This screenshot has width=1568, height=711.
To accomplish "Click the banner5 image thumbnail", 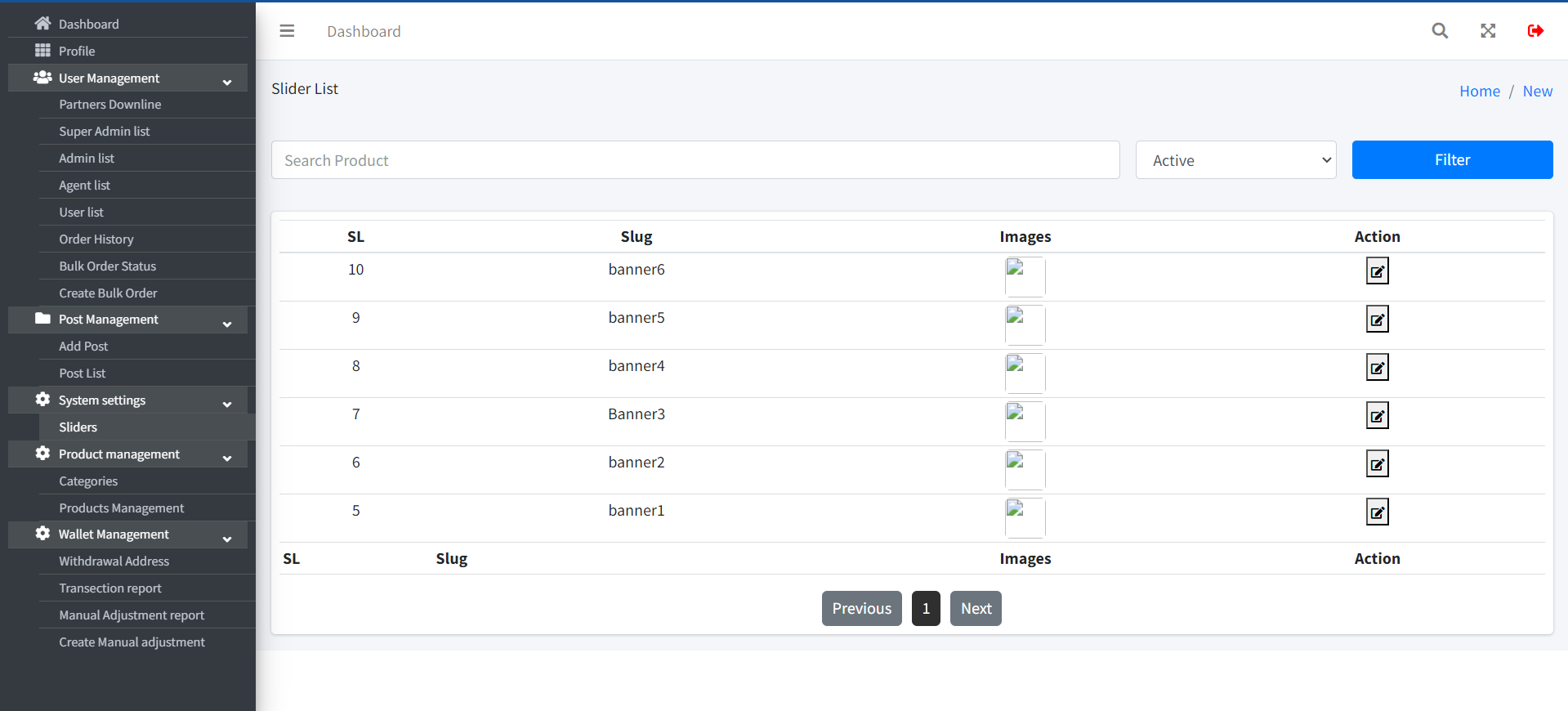I will [x=1025, y=324].
